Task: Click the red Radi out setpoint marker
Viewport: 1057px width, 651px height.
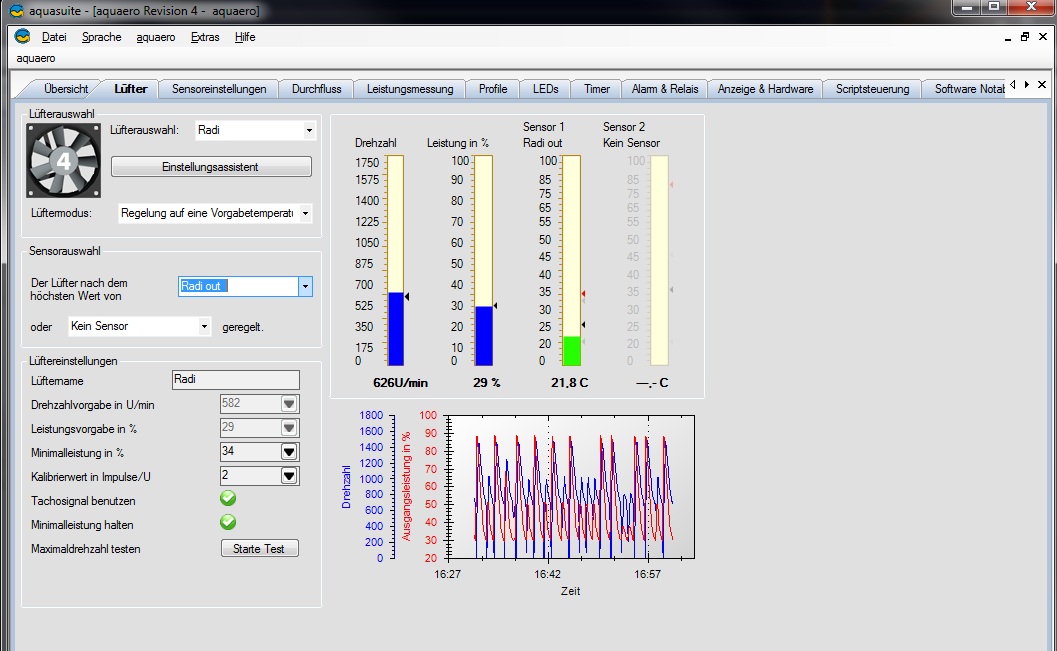Action: coord(583,294)
